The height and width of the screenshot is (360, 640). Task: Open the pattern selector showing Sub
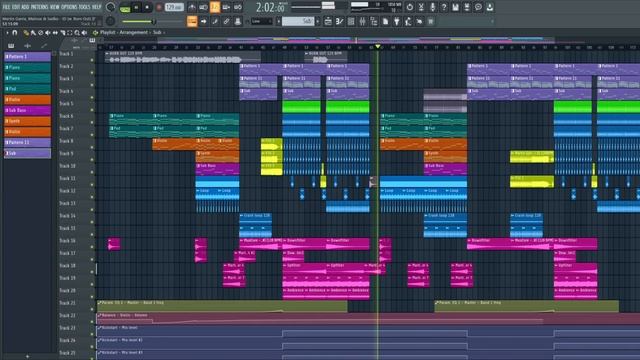point(298,21)
